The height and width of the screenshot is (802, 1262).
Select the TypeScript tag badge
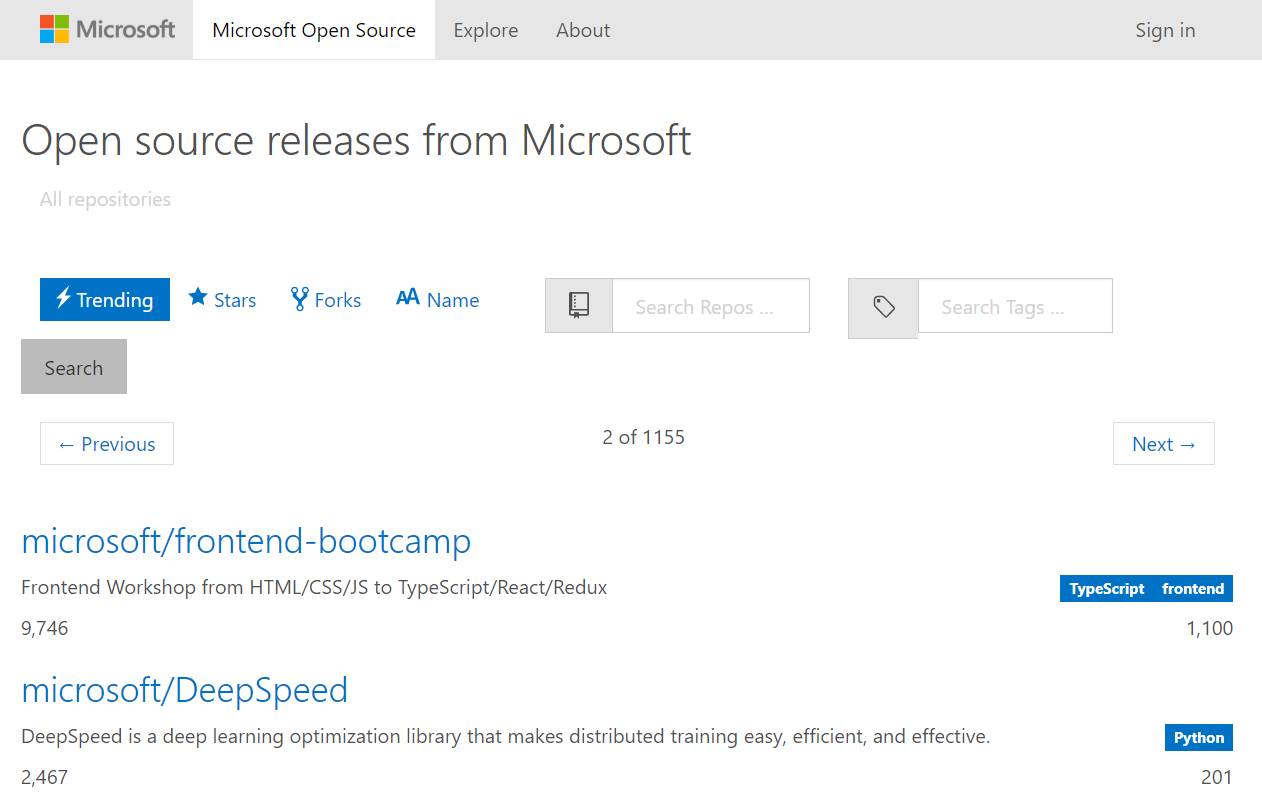(x=1106, y=589)
